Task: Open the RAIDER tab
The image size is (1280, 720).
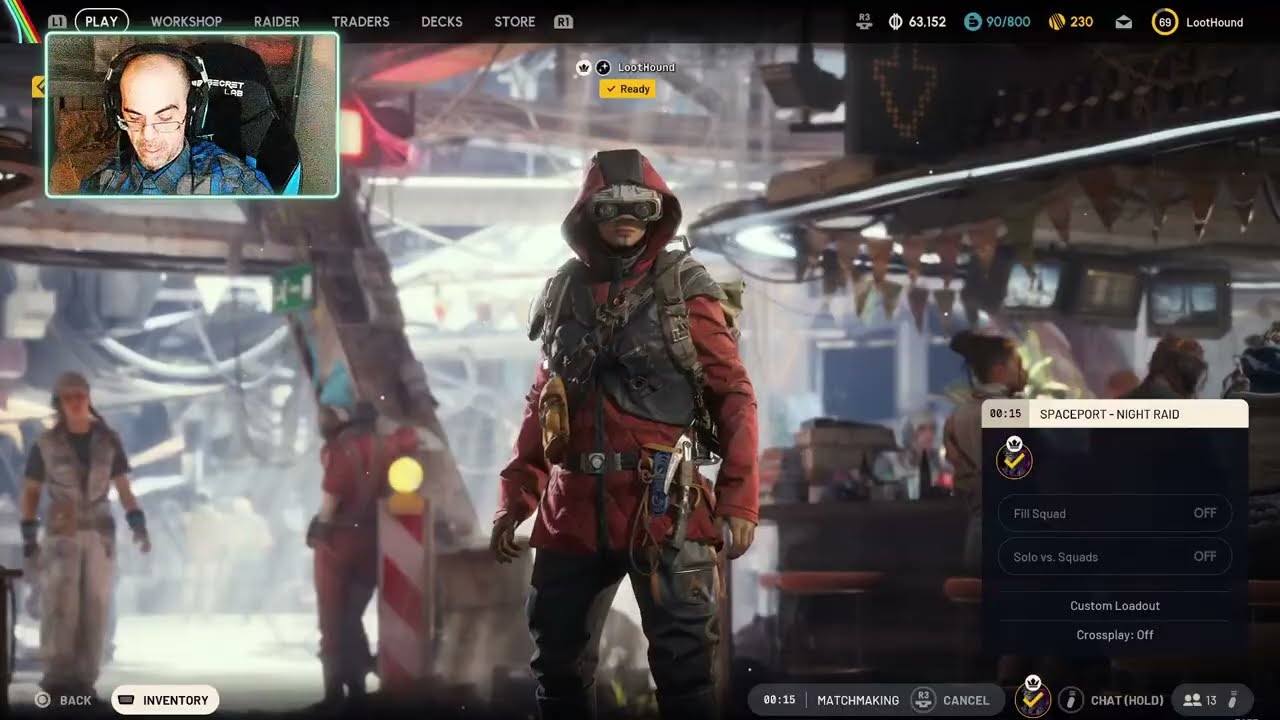Action: point(276,21)
